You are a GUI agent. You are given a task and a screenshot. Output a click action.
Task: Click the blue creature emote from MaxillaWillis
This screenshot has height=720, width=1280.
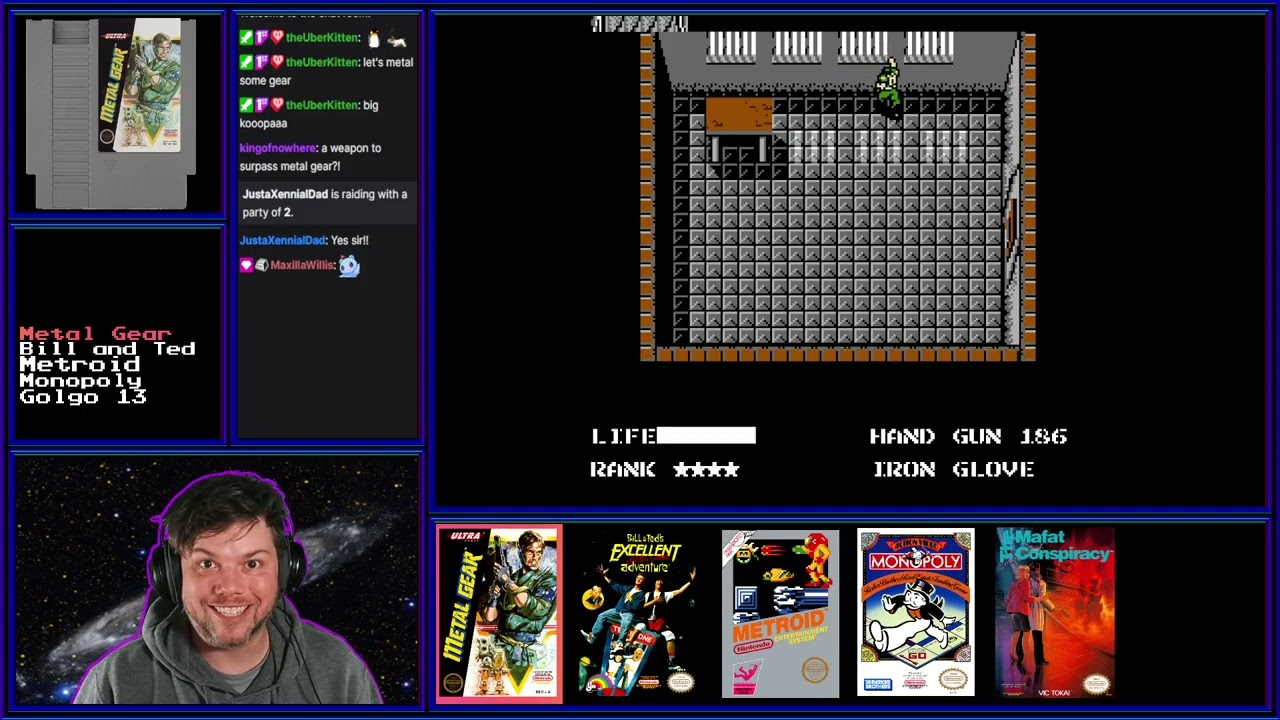pos(349,266)
